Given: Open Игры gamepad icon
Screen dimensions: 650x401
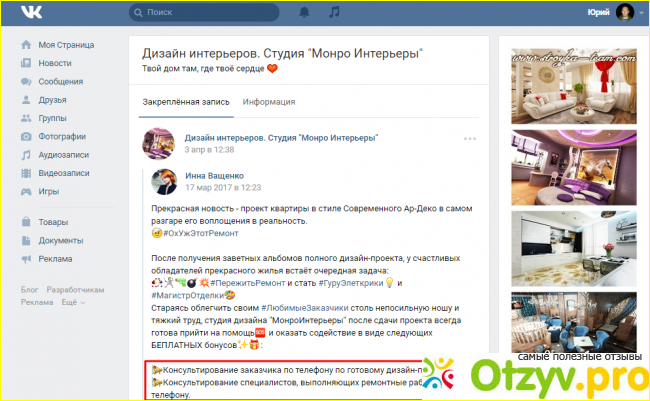Looking at the screenshot, I should coord(26,192).
